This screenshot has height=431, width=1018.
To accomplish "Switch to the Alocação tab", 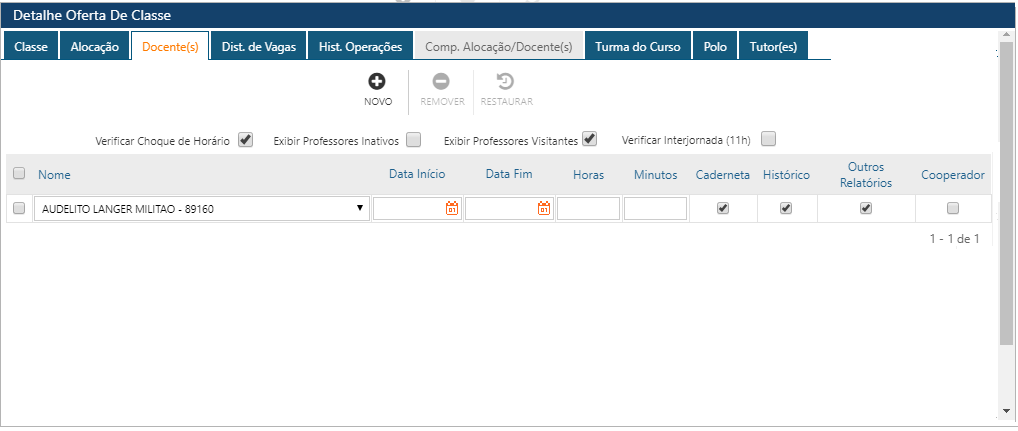I will 94,47.
